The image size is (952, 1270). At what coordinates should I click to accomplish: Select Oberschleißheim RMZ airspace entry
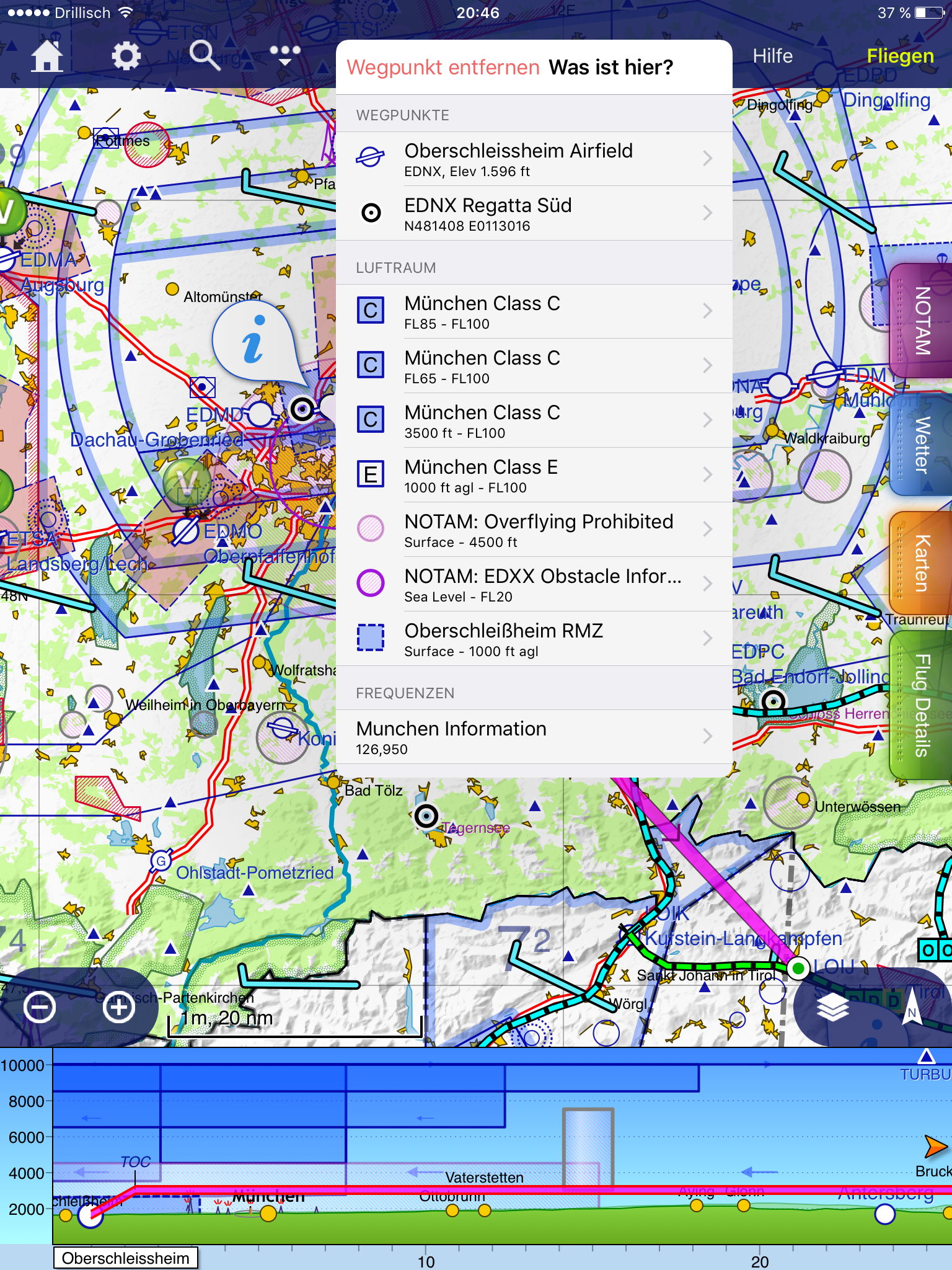tap(533, 639)
